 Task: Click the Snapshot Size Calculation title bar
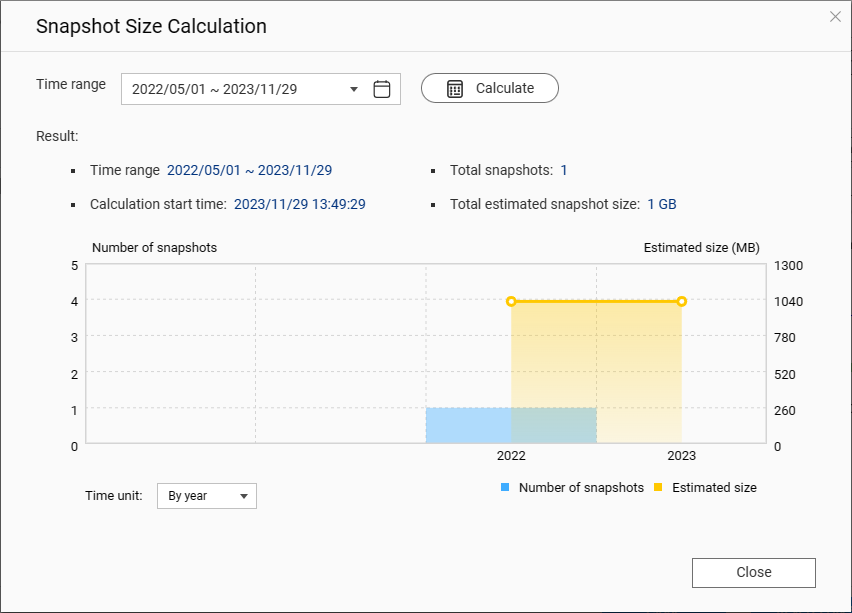tap(151, 26)
